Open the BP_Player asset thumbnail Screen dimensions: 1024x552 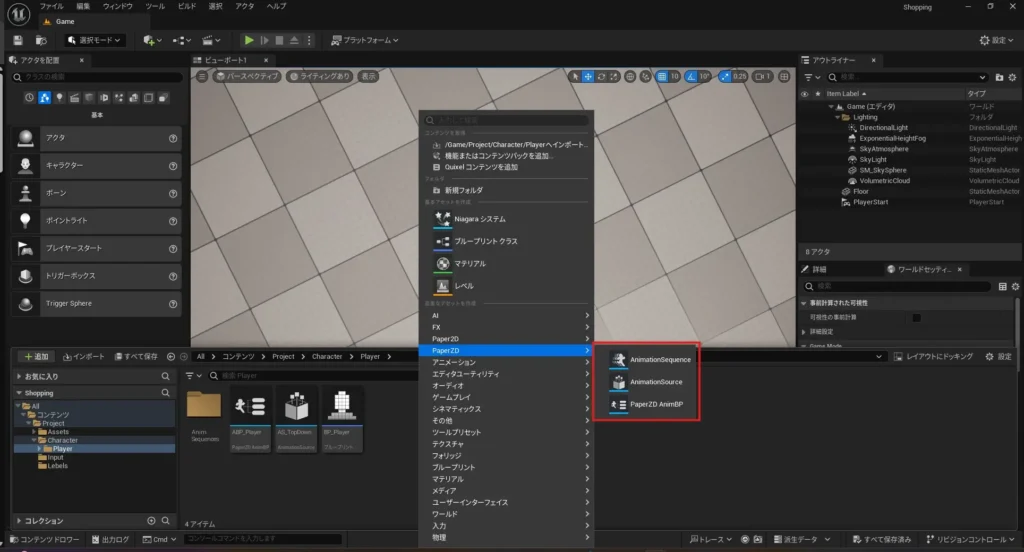pos(342,419)
